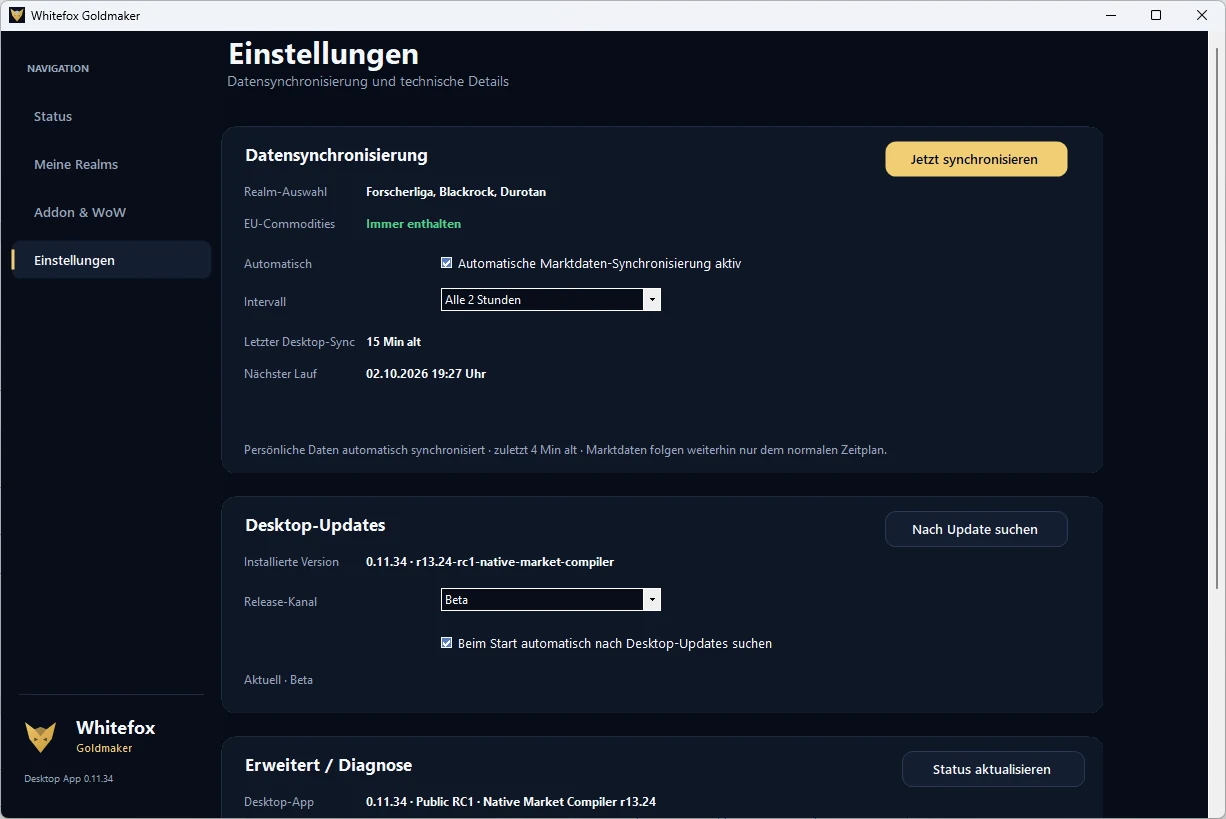The width and height of the screenshot is (1226, 819).
Task: Click realm list Forscherliga, Blackrock, Durotan
Action: [456, 192]
